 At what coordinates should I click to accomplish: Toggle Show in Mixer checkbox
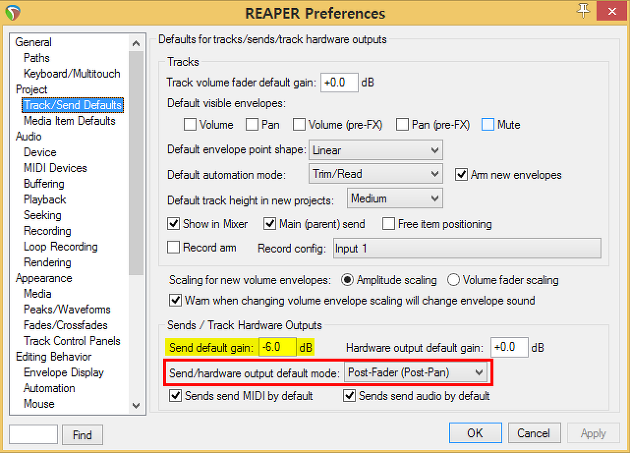coord(174,223)
